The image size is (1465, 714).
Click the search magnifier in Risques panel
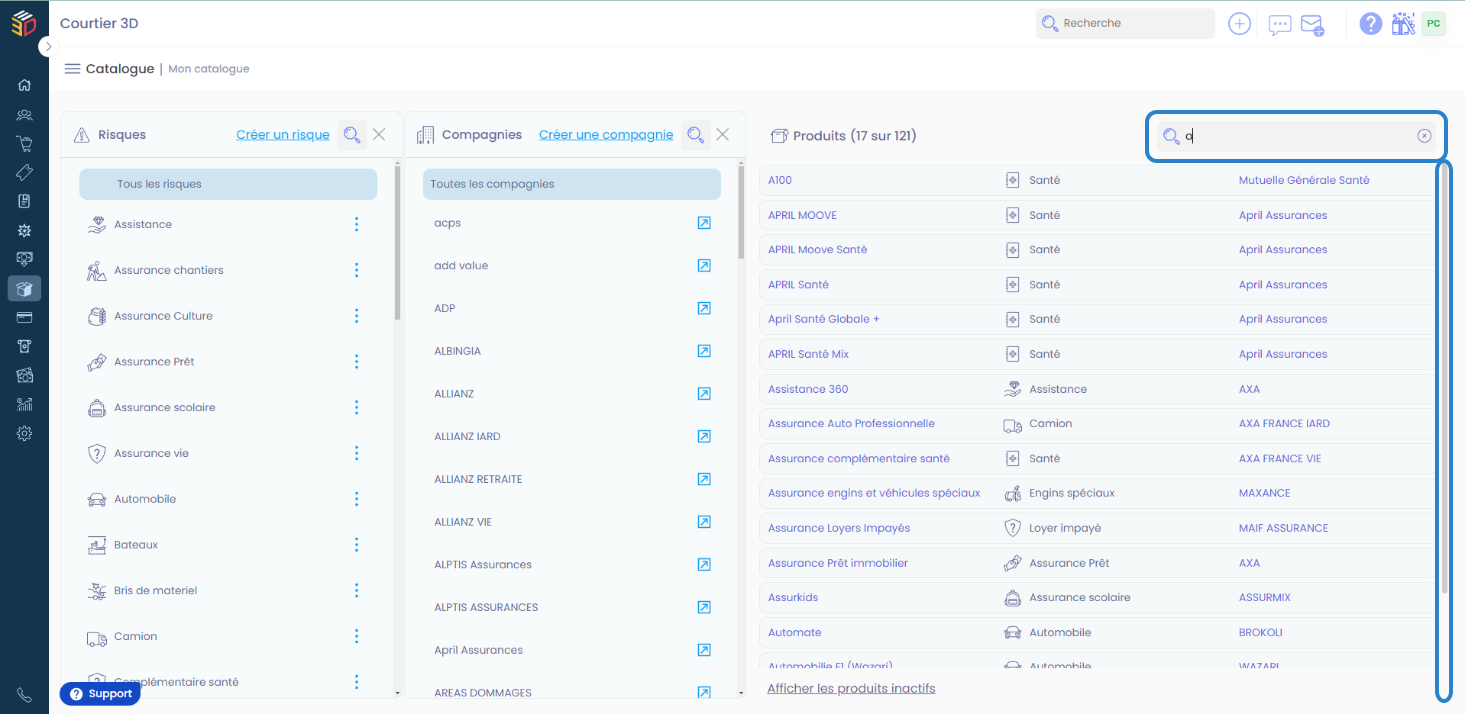coord(351,135)
